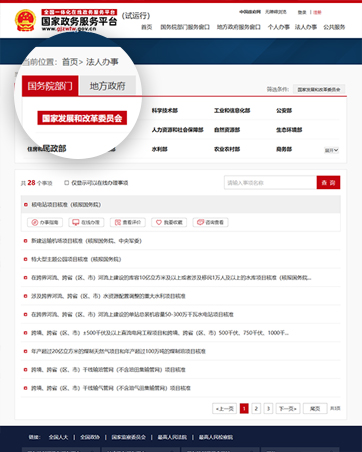The image size is (362, 452).
Task: Switch to 国务院部门 tab
Action: (50, 86)
